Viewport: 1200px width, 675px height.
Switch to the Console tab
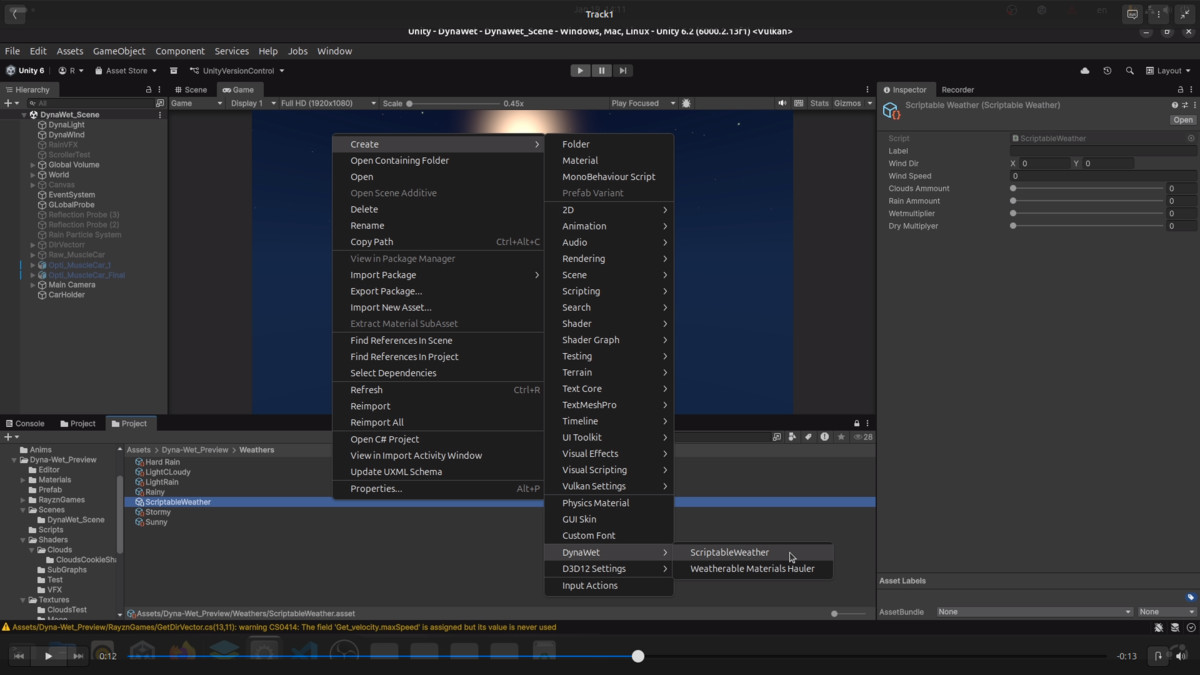pyautogui.click(x=24, y=424)
